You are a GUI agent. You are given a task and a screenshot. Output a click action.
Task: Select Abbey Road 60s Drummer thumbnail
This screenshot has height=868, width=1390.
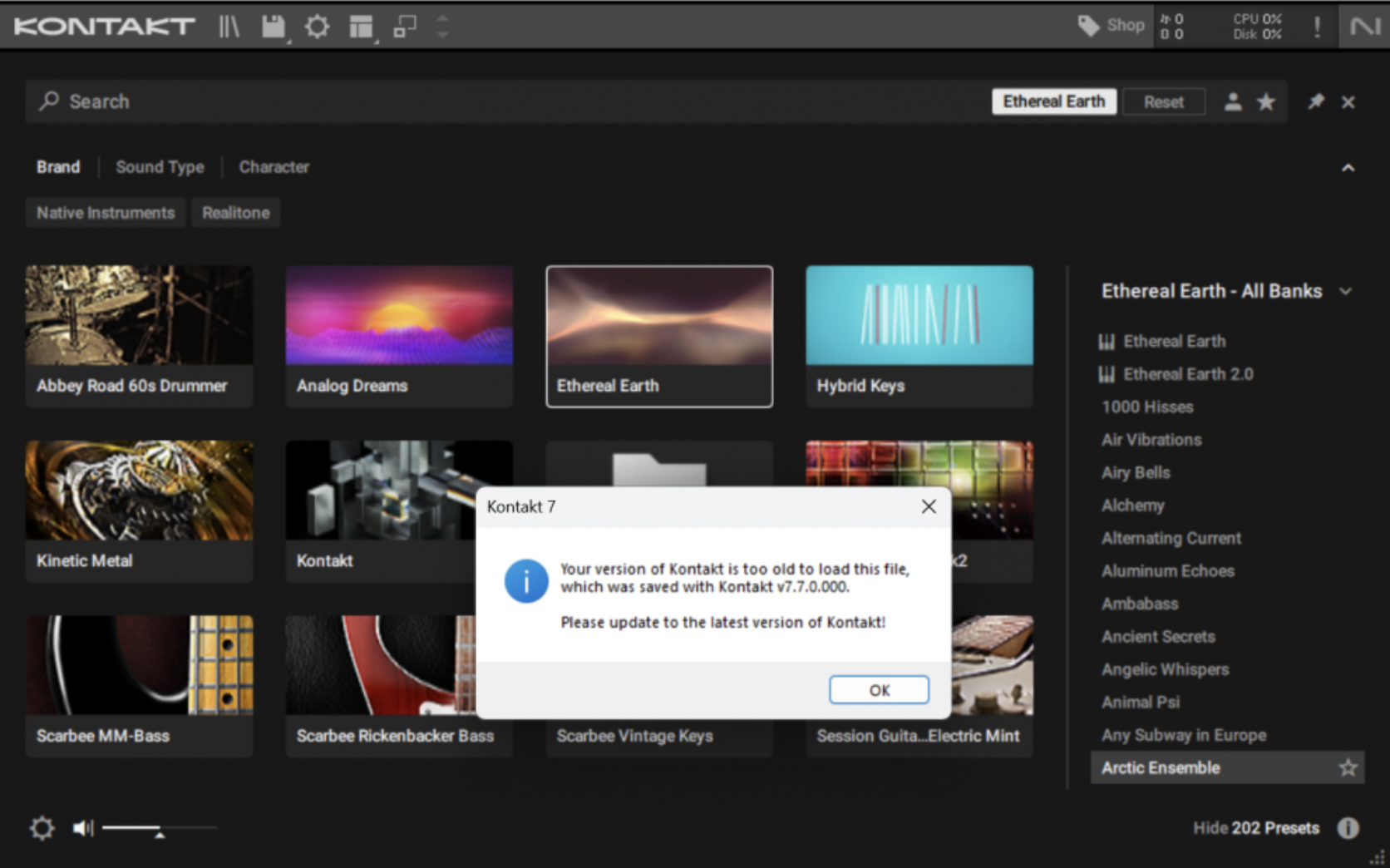click(x=139, y=336)
